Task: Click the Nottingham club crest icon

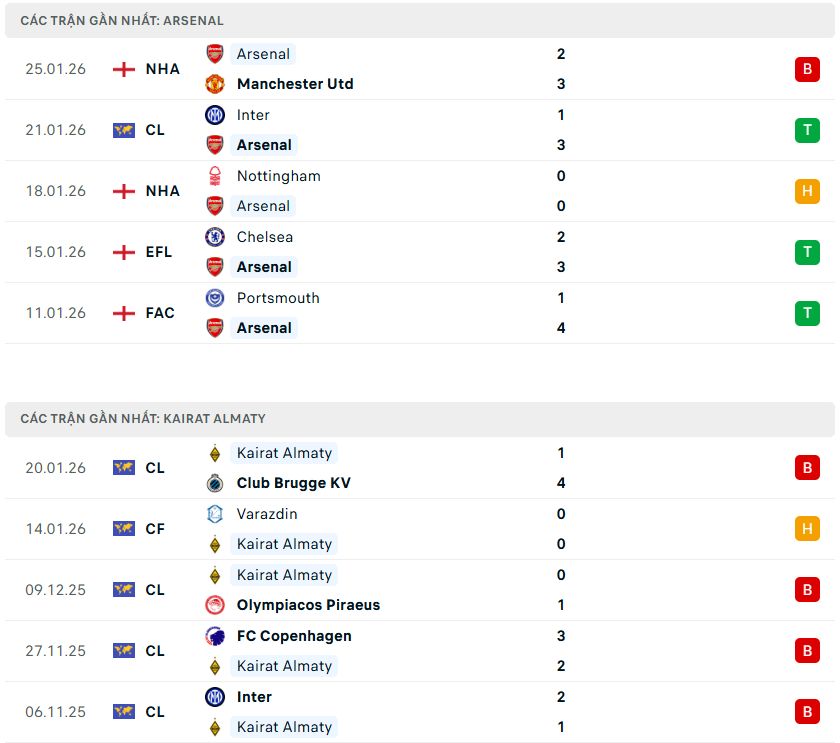Action: click(x=215, y=176)
